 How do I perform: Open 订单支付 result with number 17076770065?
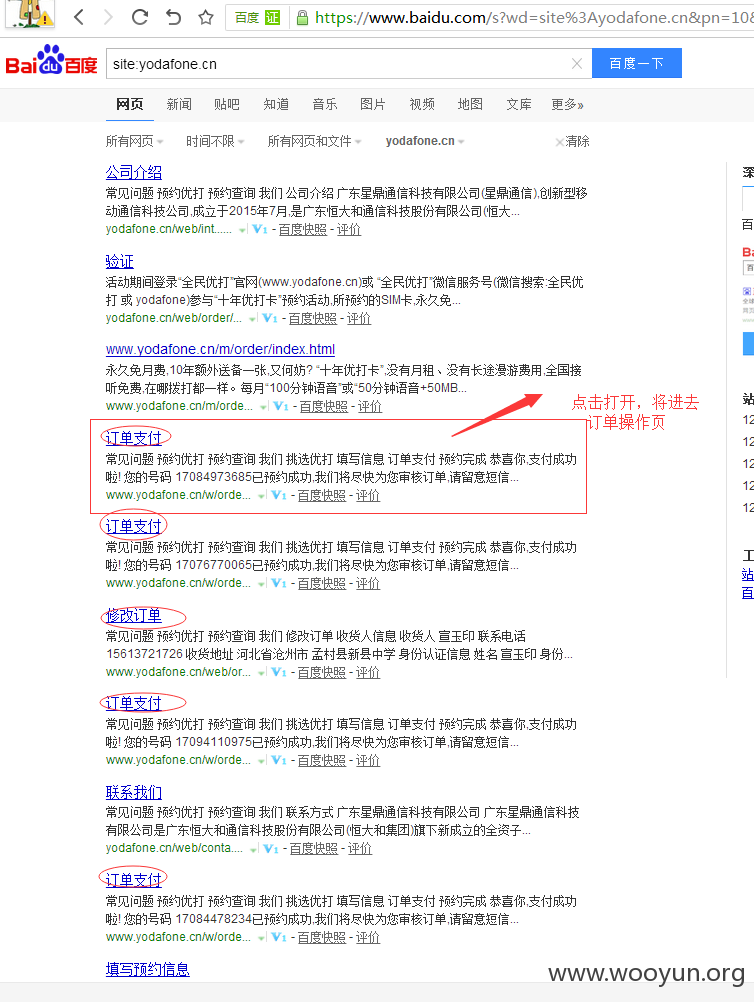coord(134,527)
